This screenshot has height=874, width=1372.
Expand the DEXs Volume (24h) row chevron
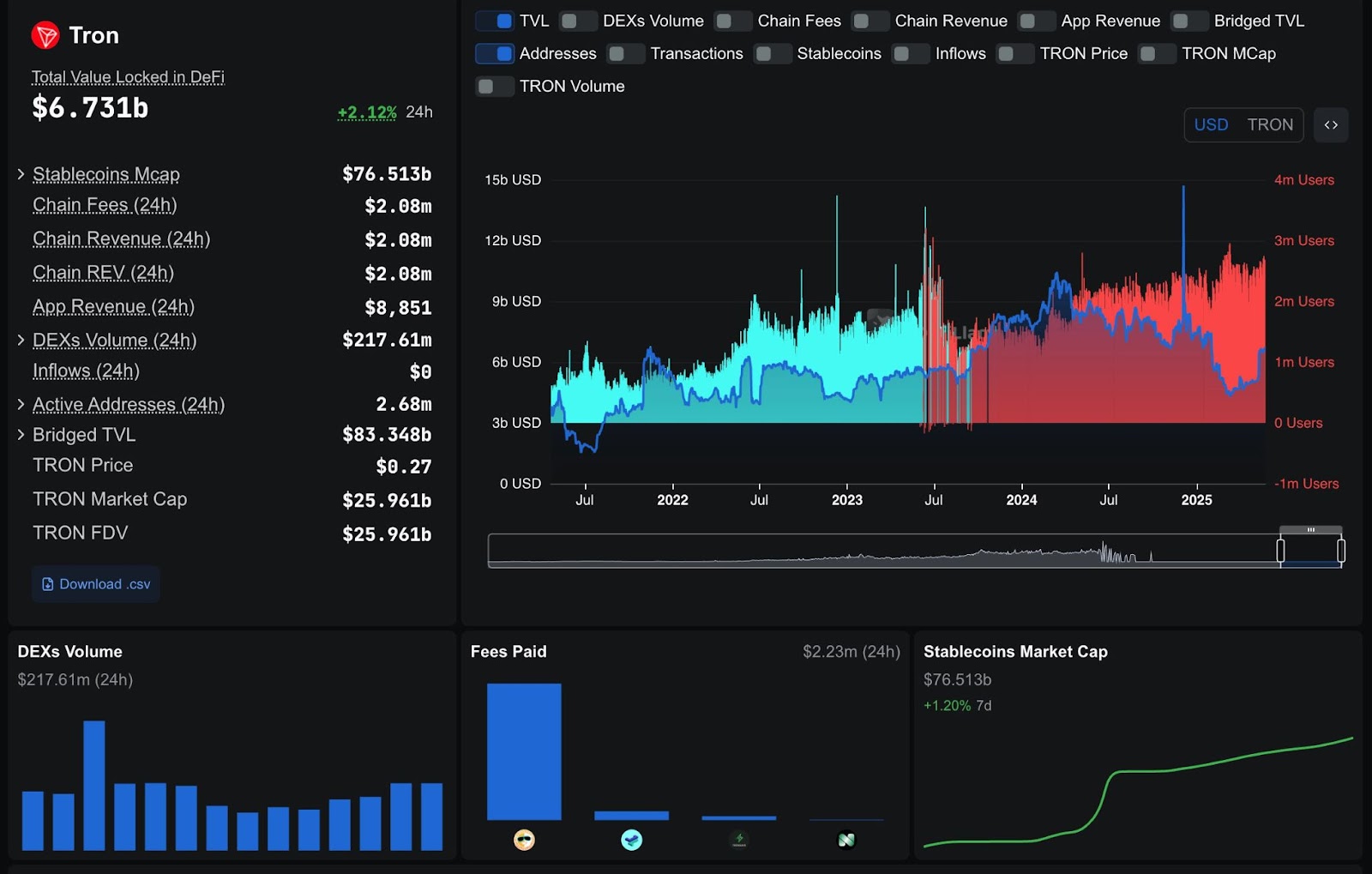(21, 341)
